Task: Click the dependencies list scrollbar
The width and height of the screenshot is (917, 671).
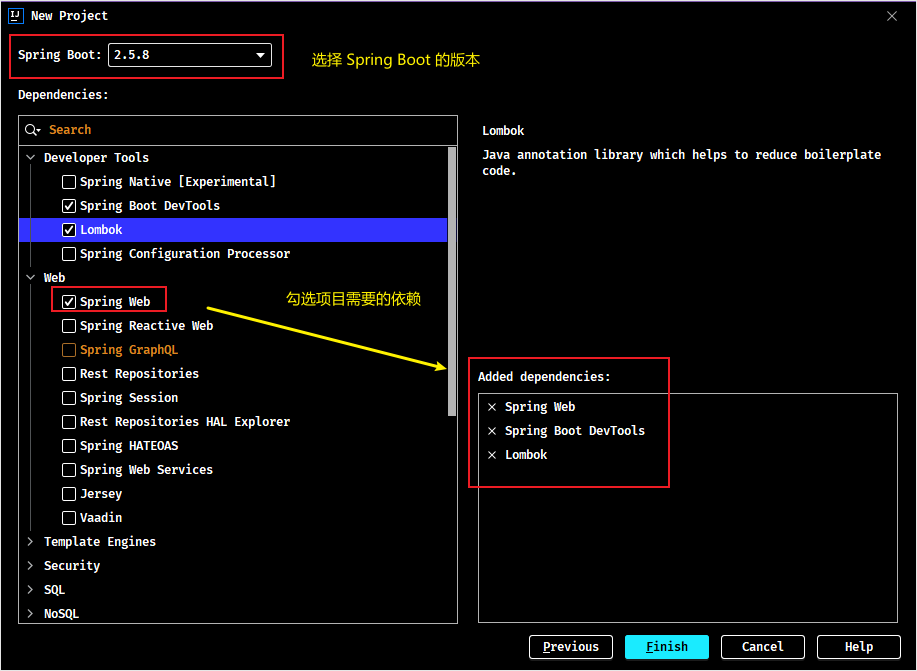Action: tap(451, 281)
